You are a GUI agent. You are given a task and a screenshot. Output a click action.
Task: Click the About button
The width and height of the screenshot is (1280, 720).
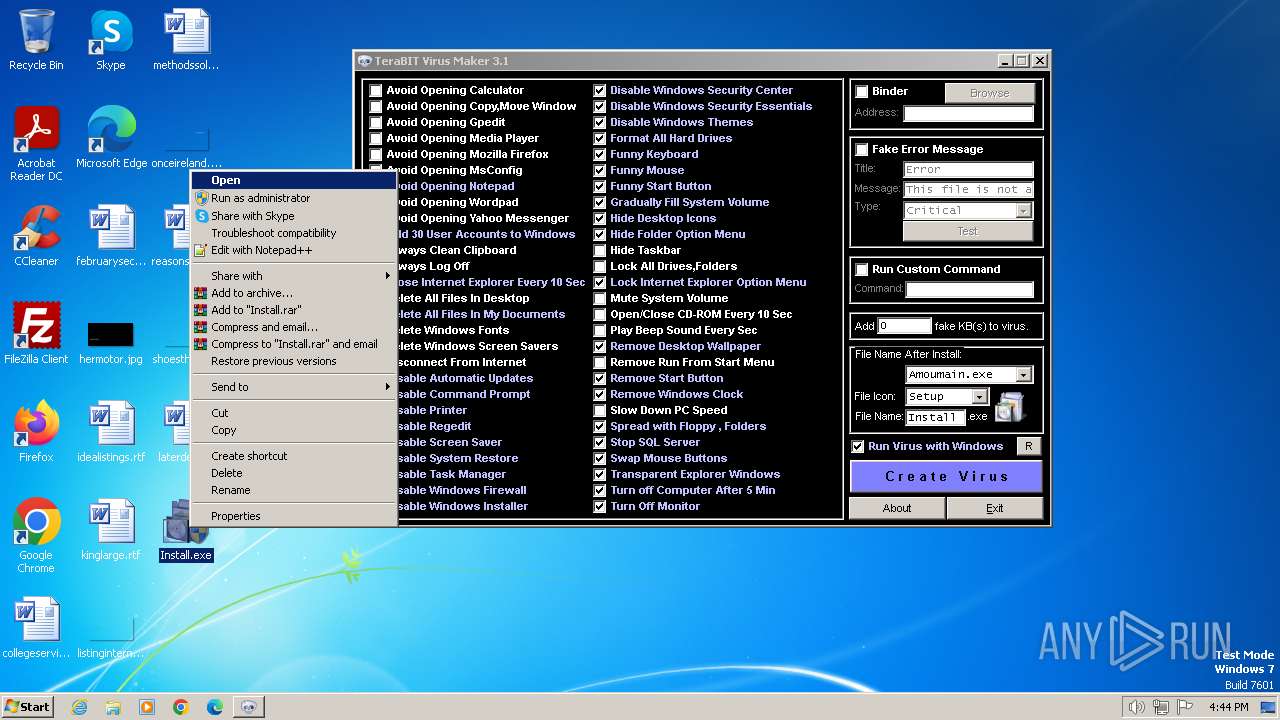pyautogui.click(x=897, y=508)
